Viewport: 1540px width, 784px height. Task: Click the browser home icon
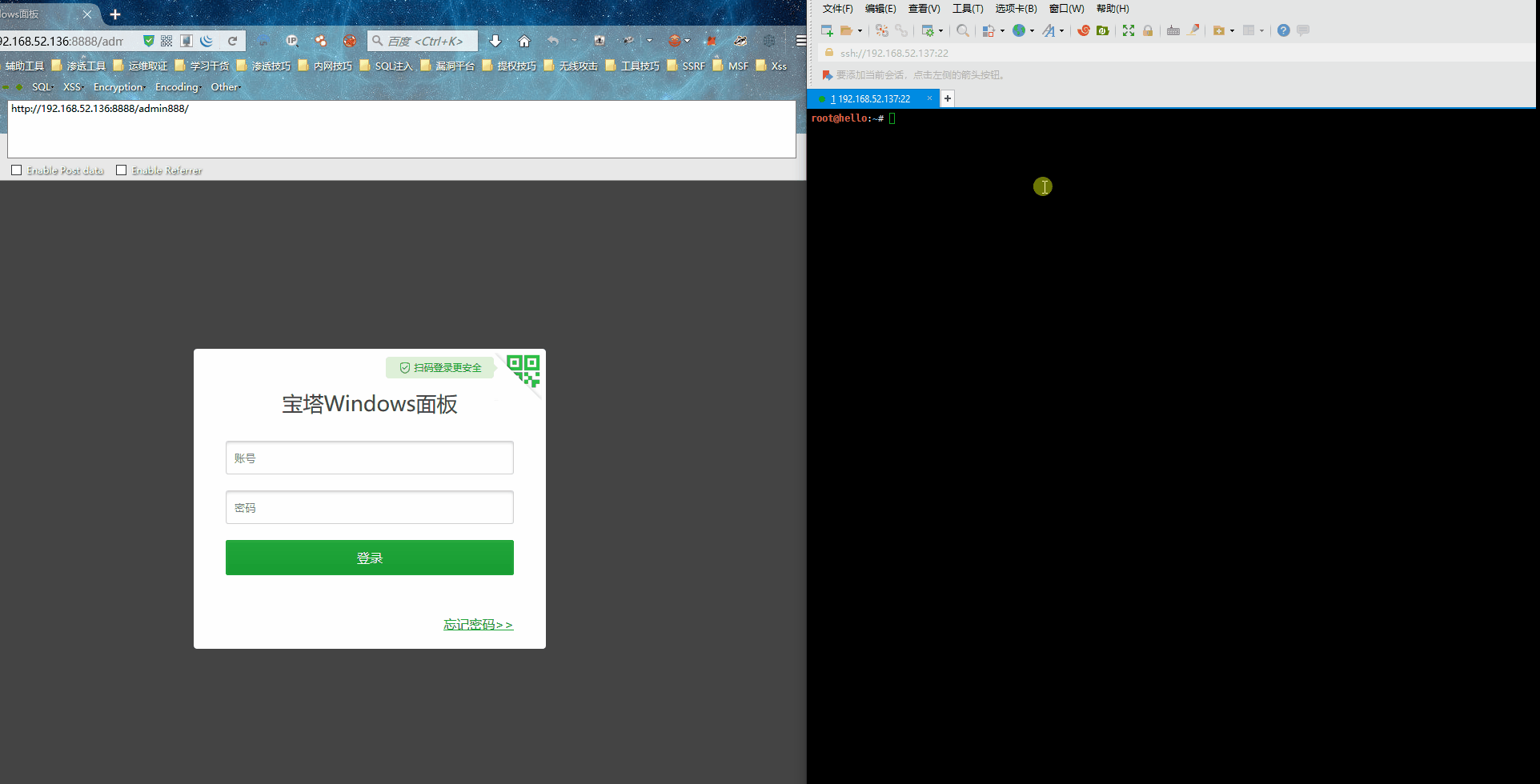click(x=524, y=41)
